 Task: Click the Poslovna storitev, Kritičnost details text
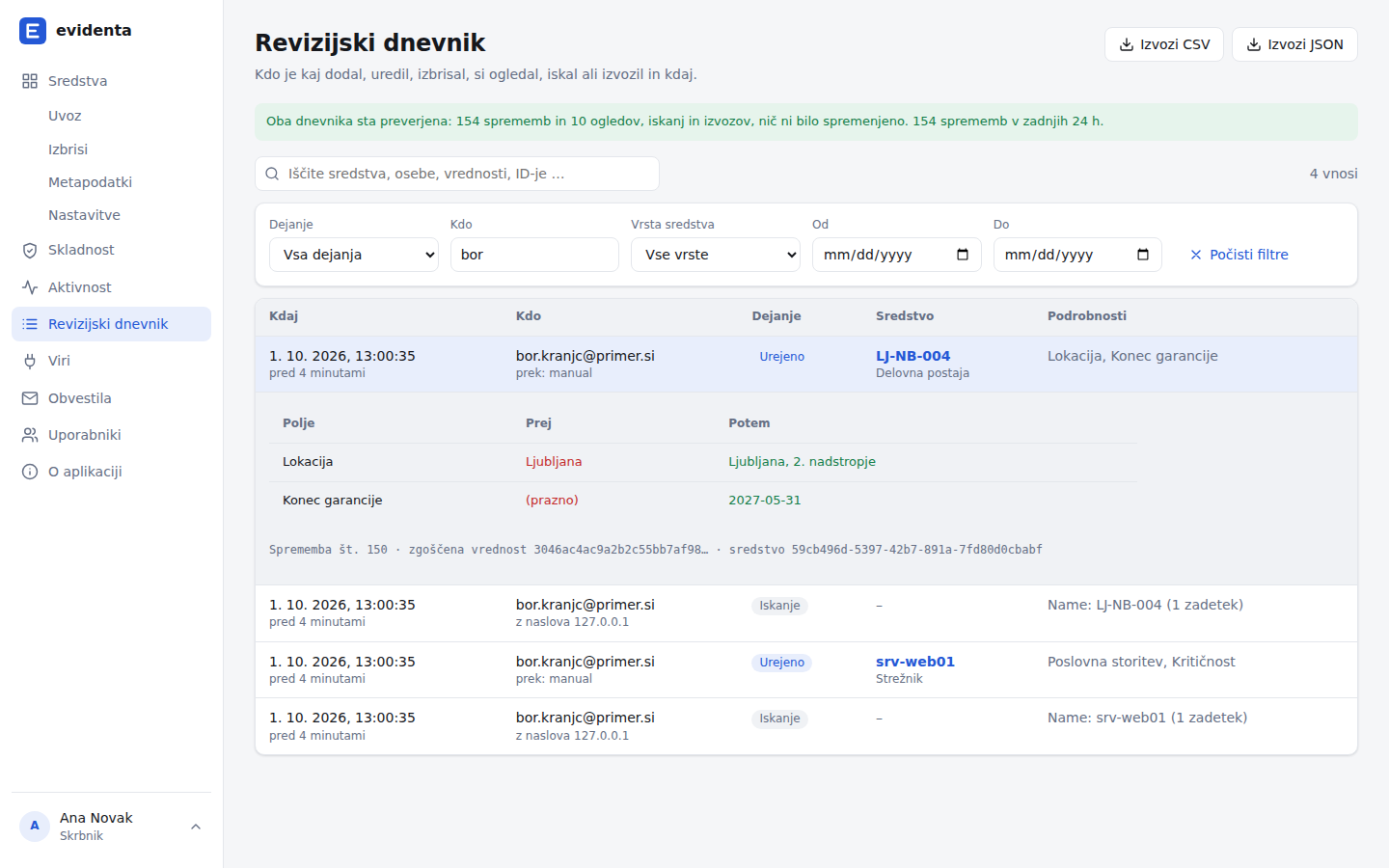tap(1141, 662)
